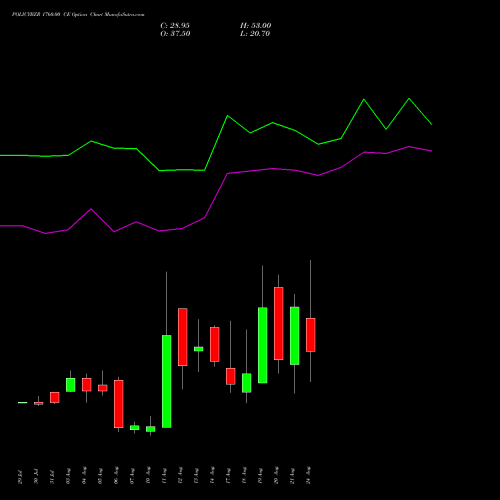Select the red candle on 14 Aug
Screen dimensions: 500x500
tap(215, 344)
